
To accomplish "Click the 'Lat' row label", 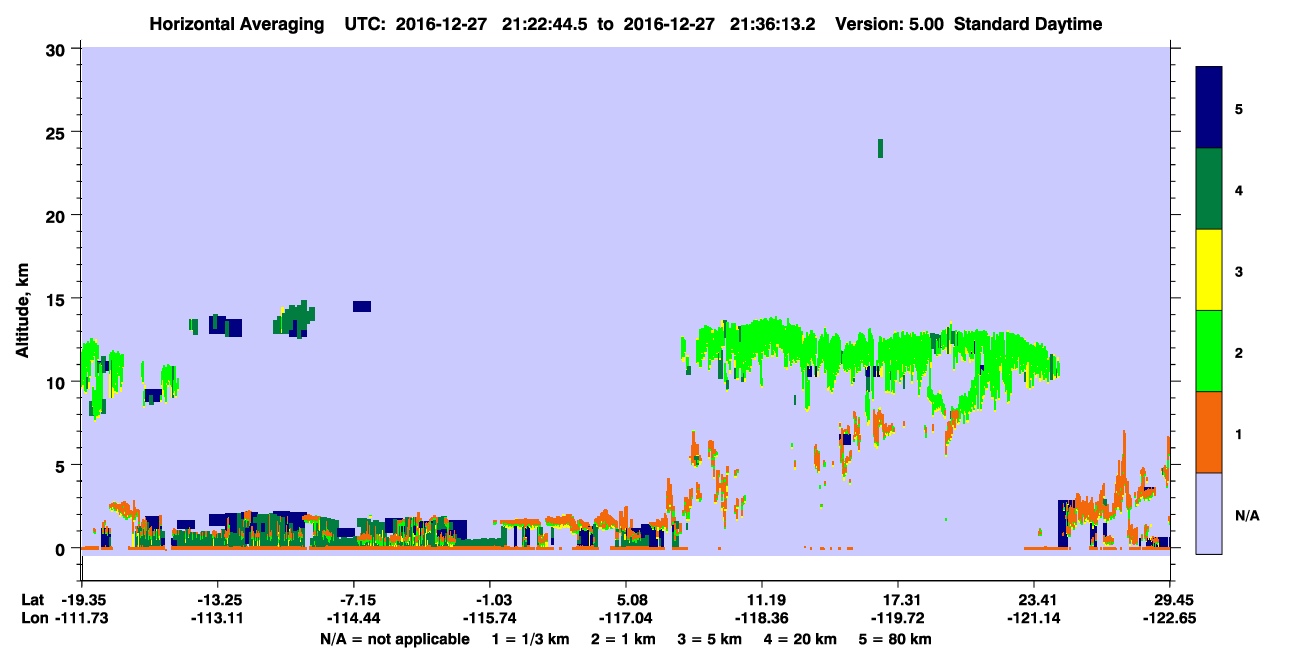I will coord(33,600).
